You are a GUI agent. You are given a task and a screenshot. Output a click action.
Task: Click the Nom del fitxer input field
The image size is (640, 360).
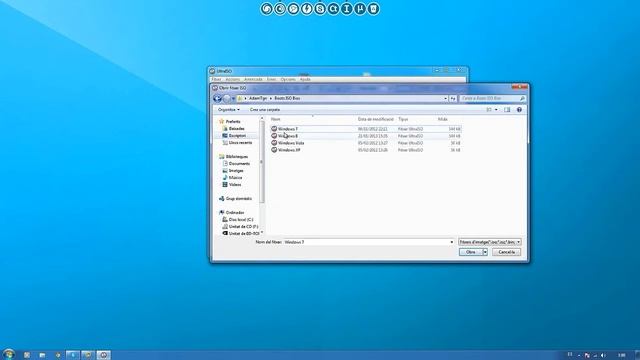[x=369, y=242]
